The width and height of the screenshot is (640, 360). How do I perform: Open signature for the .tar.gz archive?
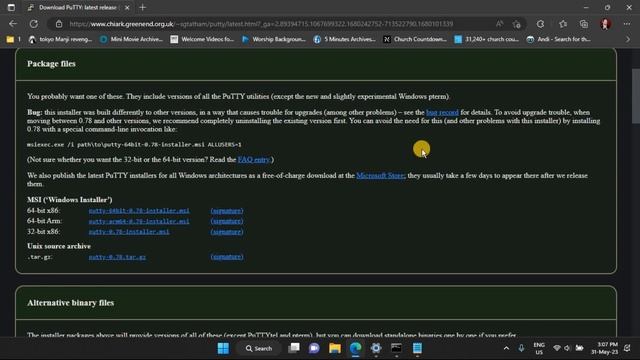tap(227, 257)
